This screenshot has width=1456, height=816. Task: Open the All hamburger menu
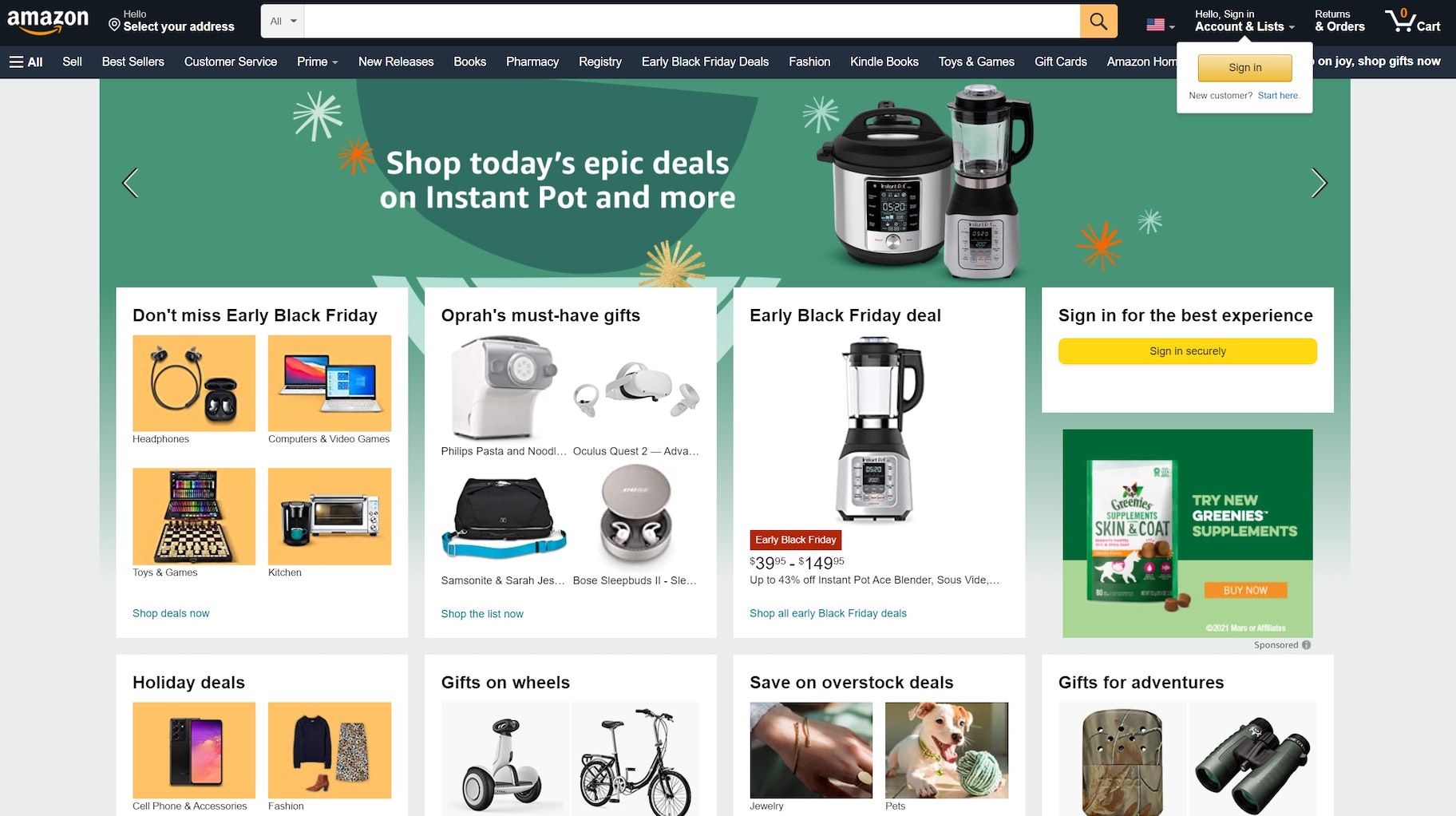click(26, 61)
